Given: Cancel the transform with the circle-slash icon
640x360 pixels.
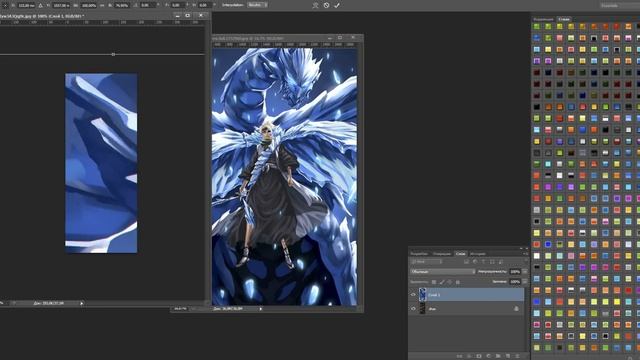Looking at the screenshot, I should [327, 5].
